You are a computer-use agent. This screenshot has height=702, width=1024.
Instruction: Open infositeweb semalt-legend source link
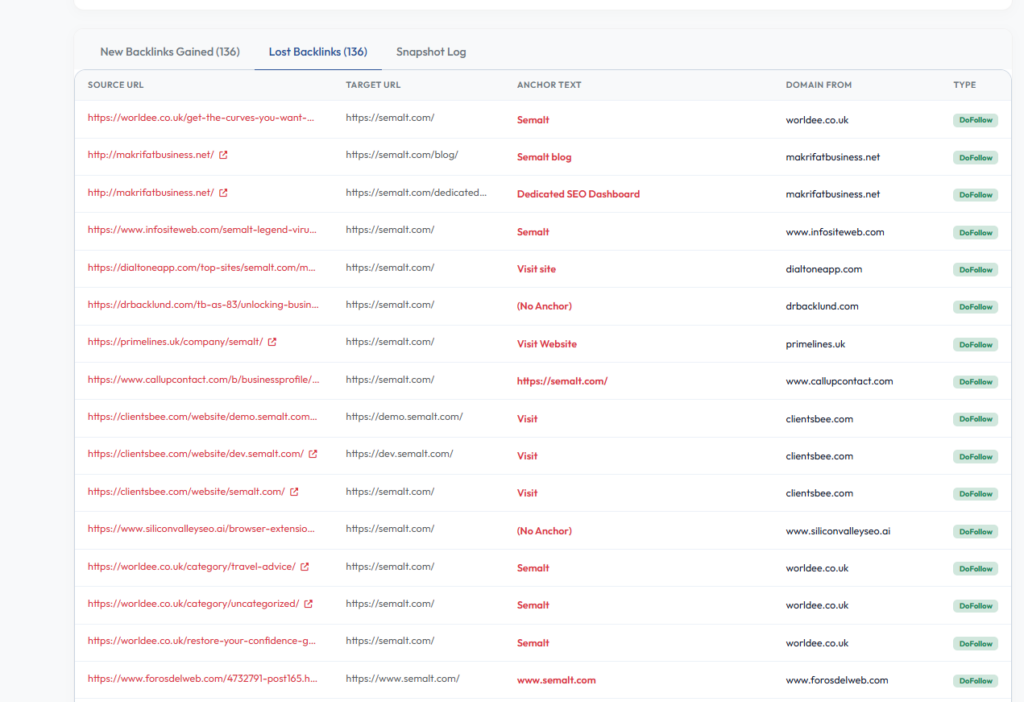pyautogui.click(x=202, y=230)
